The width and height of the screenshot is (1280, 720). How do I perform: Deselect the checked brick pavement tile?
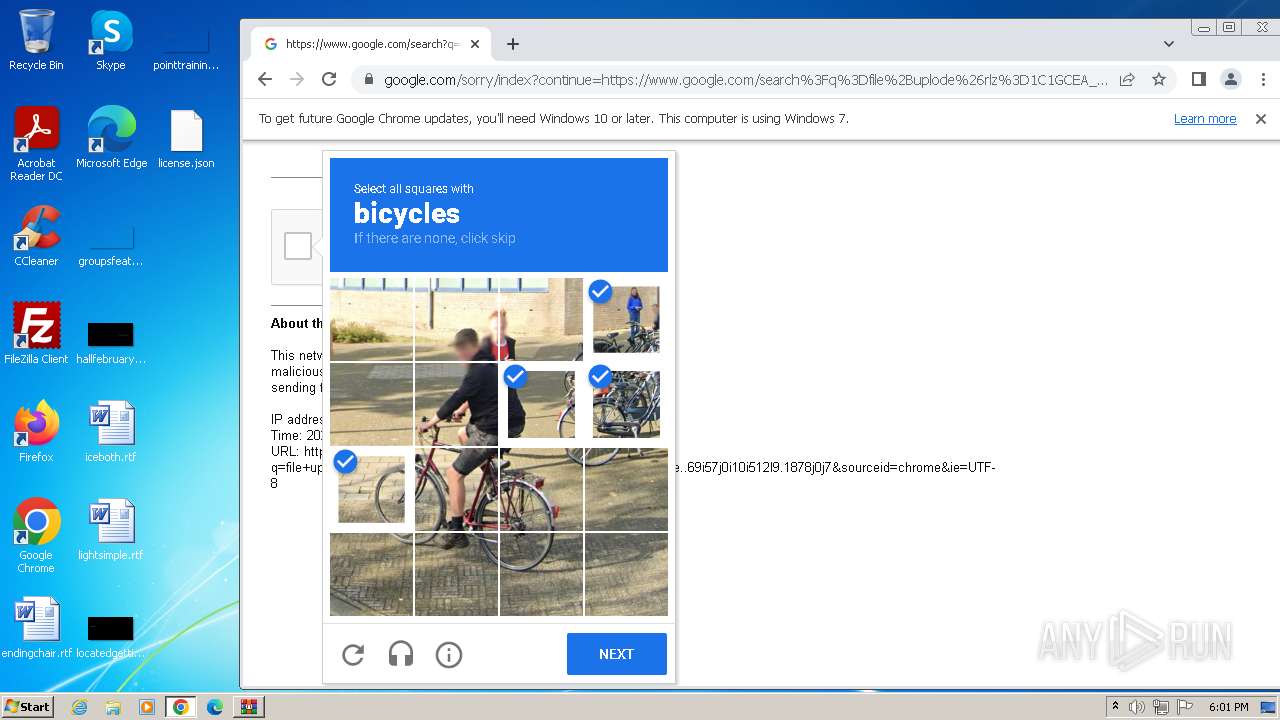371,489
